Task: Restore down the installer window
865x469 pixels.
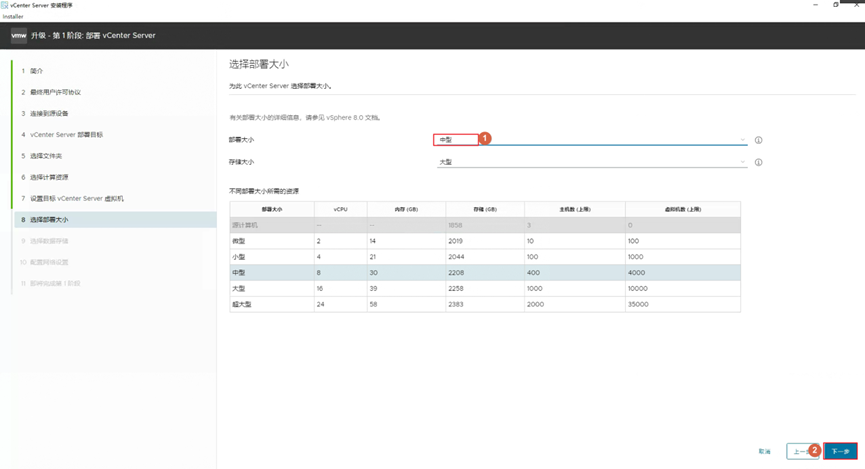Action: point(836,4)
